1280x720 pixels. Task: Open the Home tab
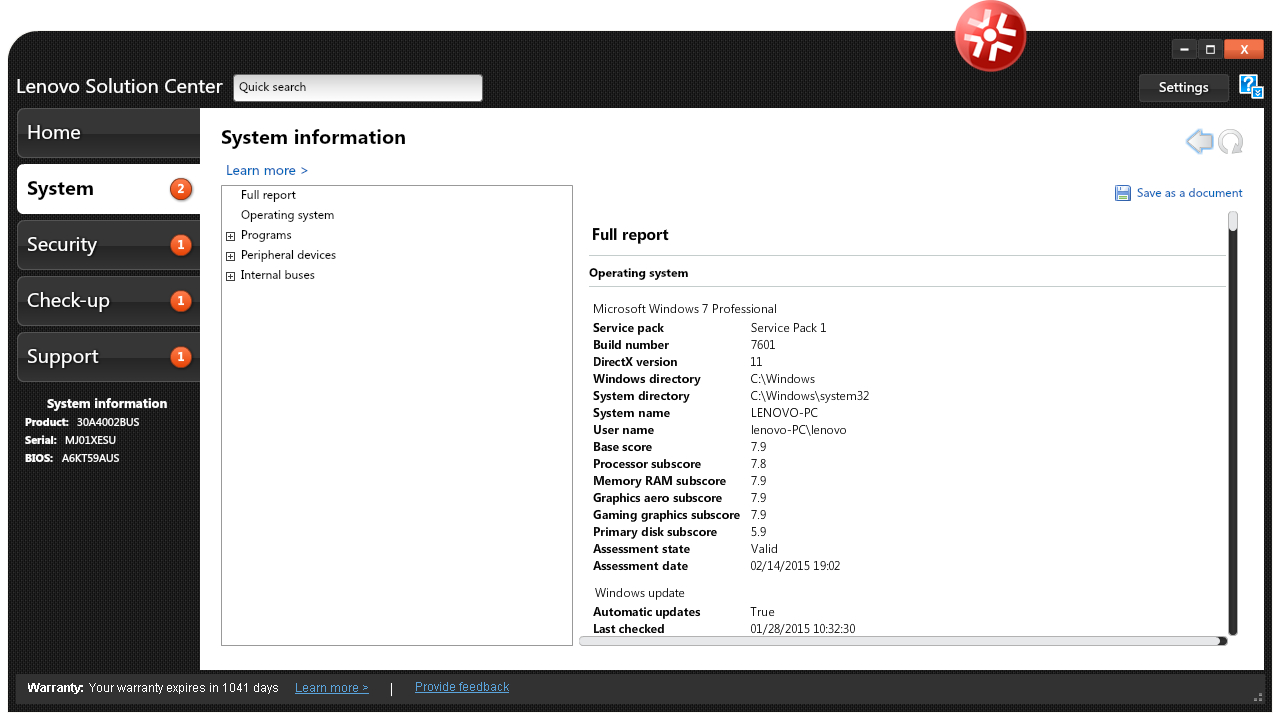coord(108,133)
